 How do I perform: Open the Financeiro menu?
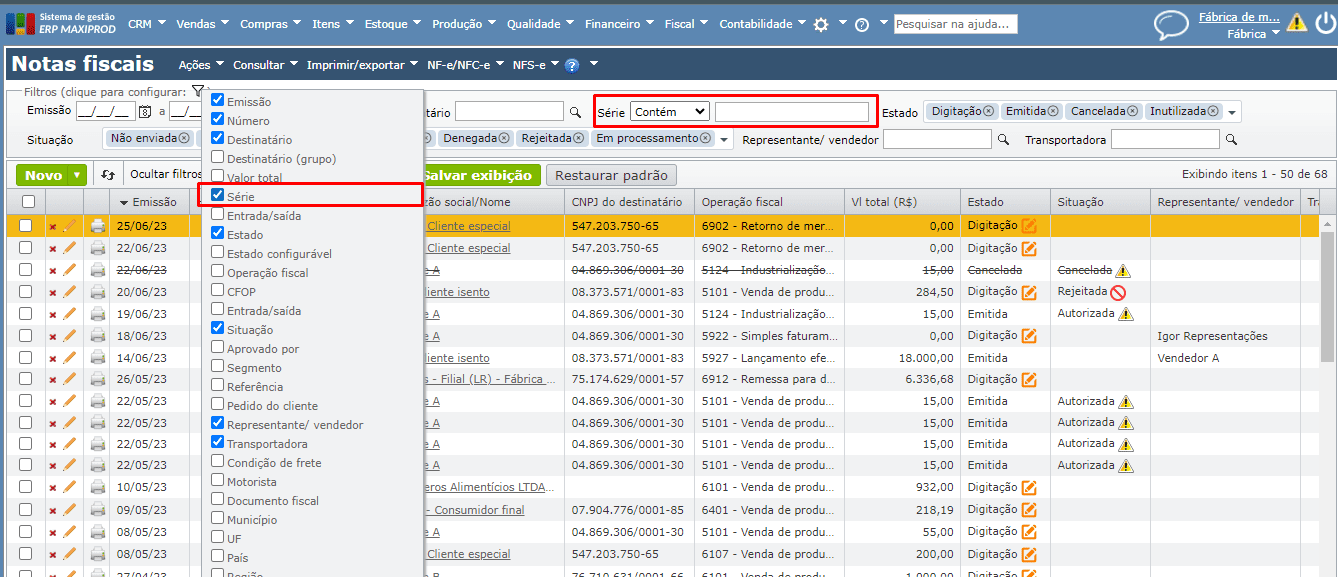[618, 24]
